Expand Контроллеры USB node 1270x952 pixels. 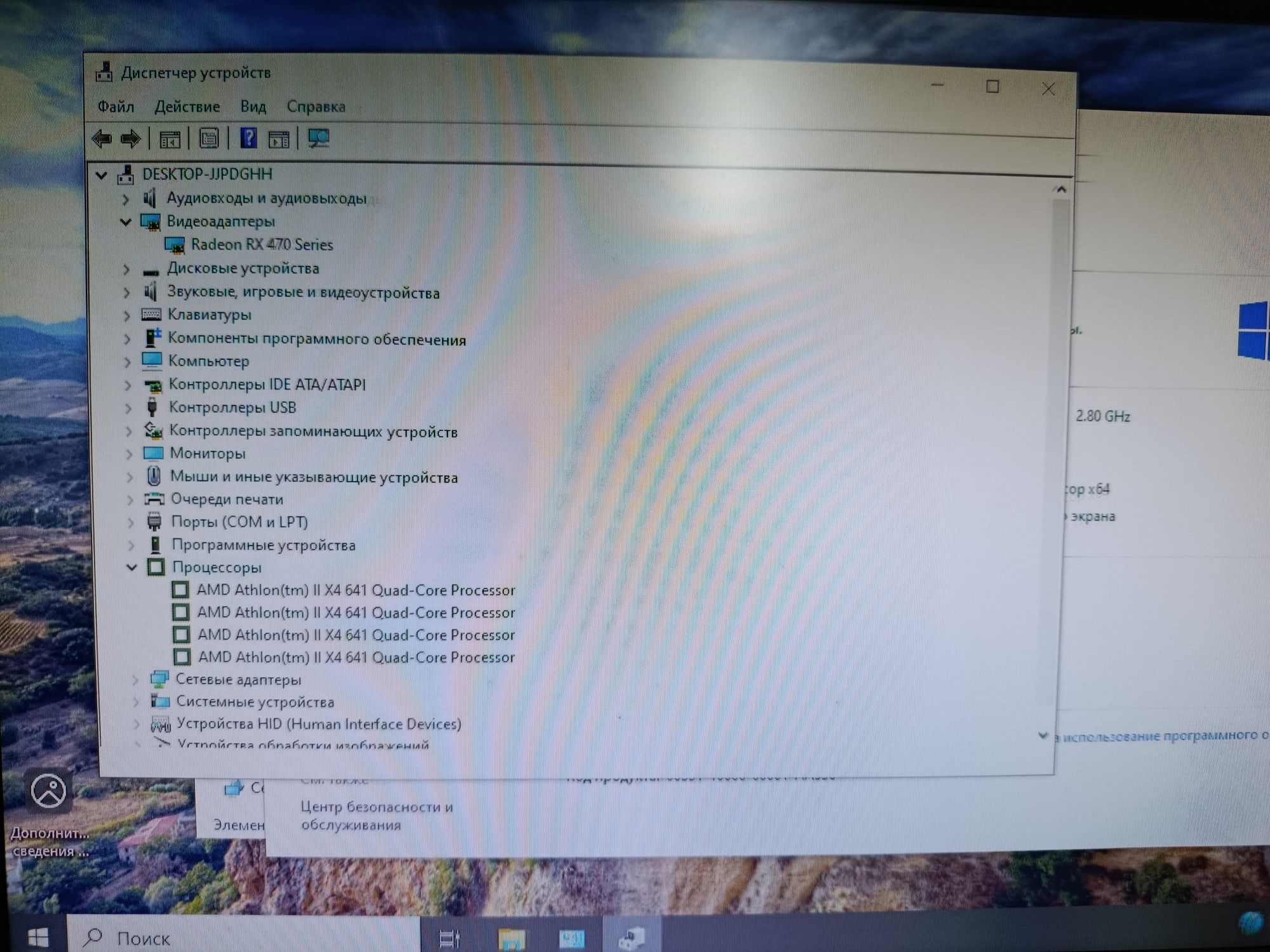128,408
